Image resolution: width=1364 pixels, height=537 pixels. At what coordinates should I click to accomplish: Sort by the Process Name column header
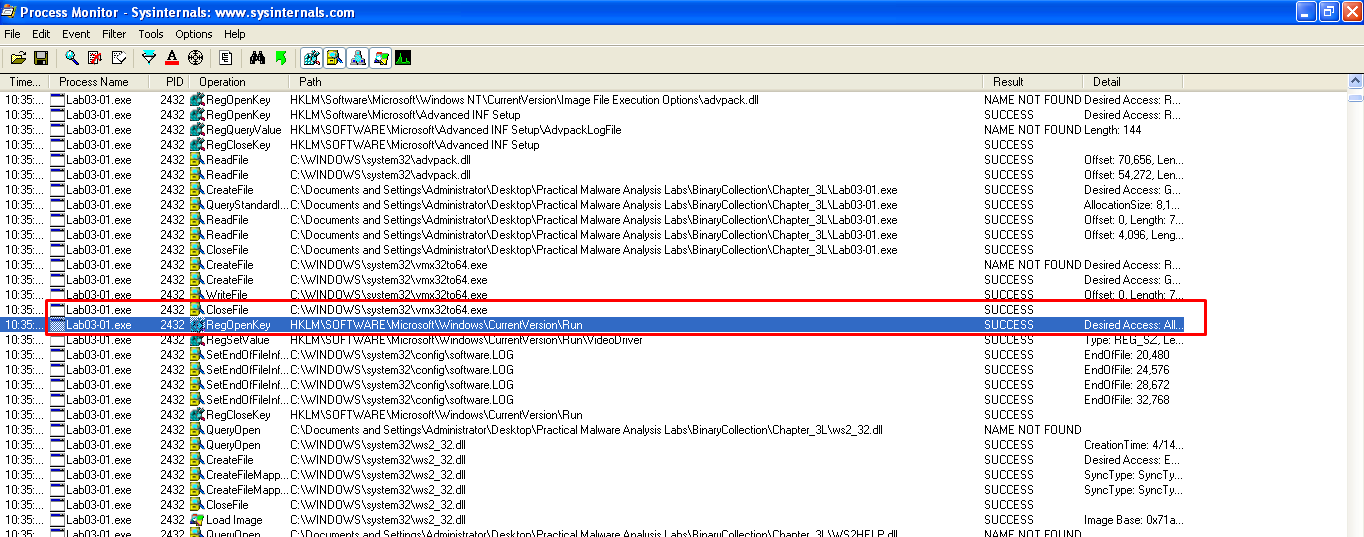pos(98,82)
